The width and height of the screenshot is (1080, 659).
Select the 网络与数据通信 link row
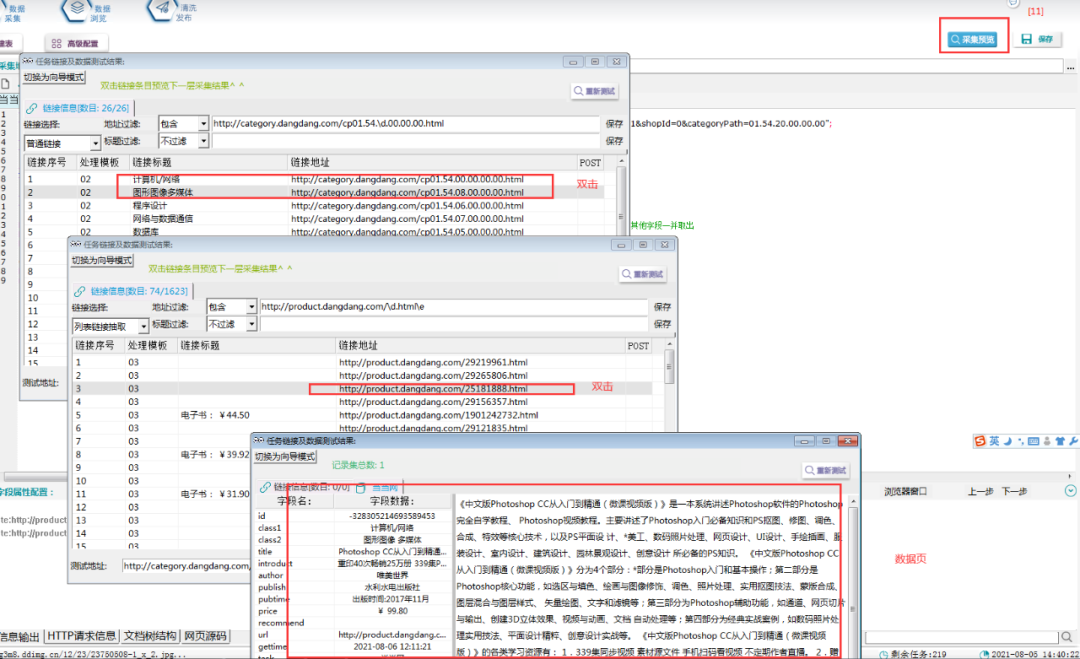tap(314, 219)
